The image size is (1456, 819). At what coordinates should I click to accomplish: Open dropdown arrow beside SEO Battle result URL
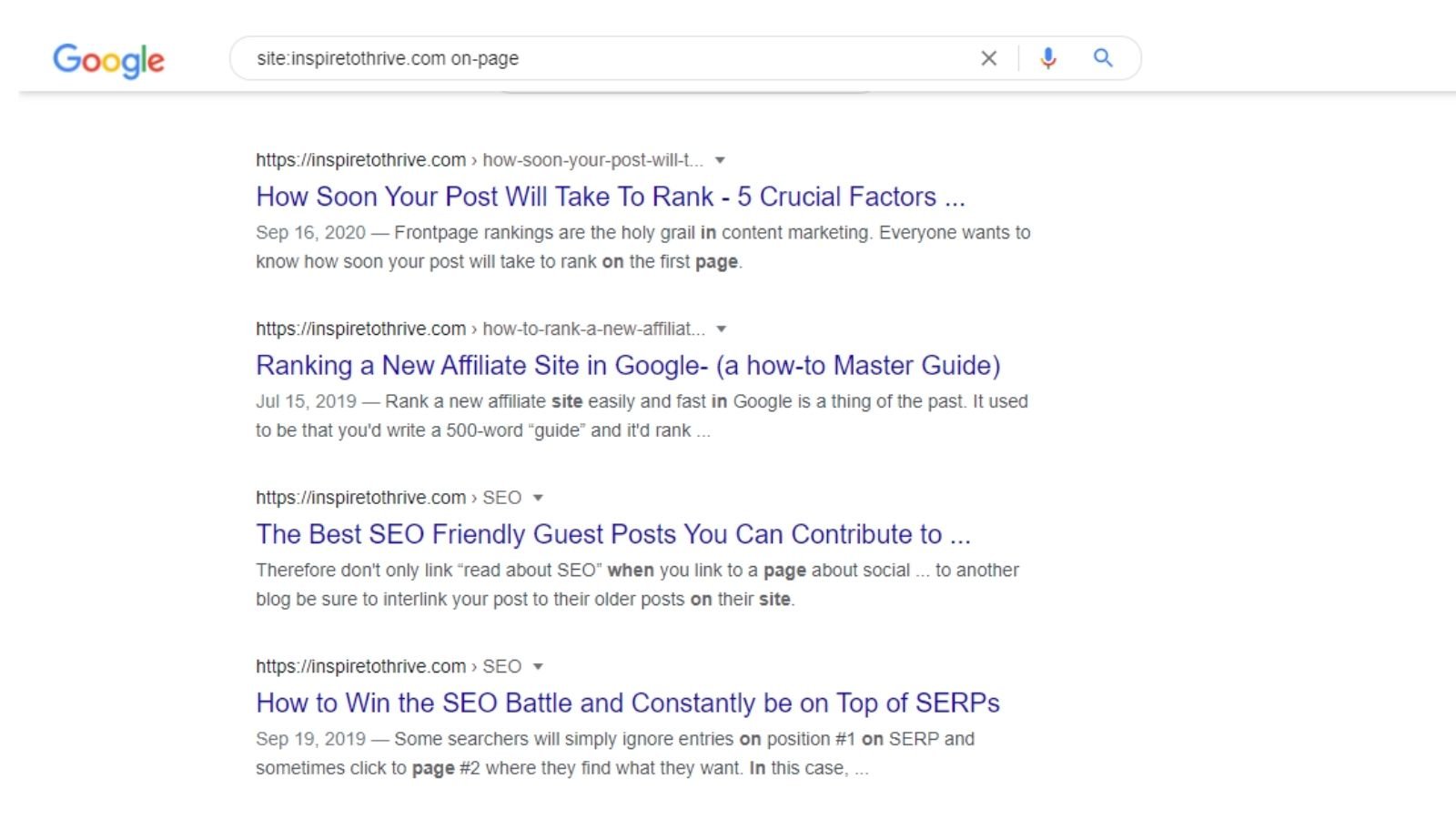(538, 667)
